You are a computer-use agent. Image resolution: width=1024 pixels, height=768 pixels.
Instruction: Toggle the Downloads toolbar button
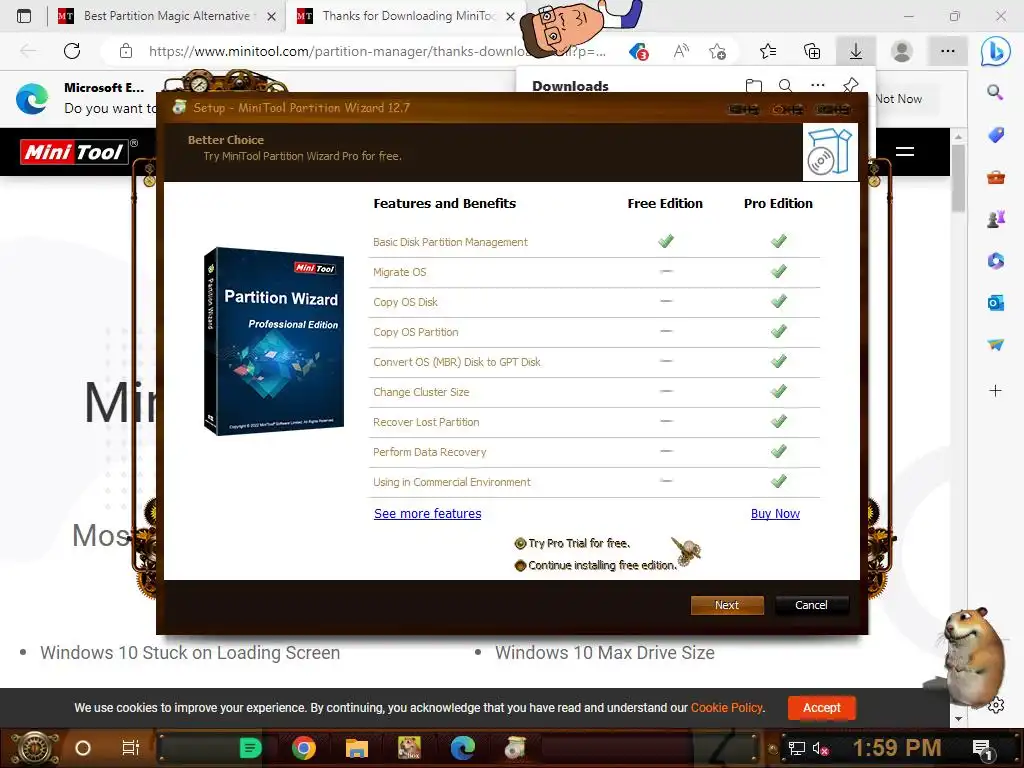(856, 51)
